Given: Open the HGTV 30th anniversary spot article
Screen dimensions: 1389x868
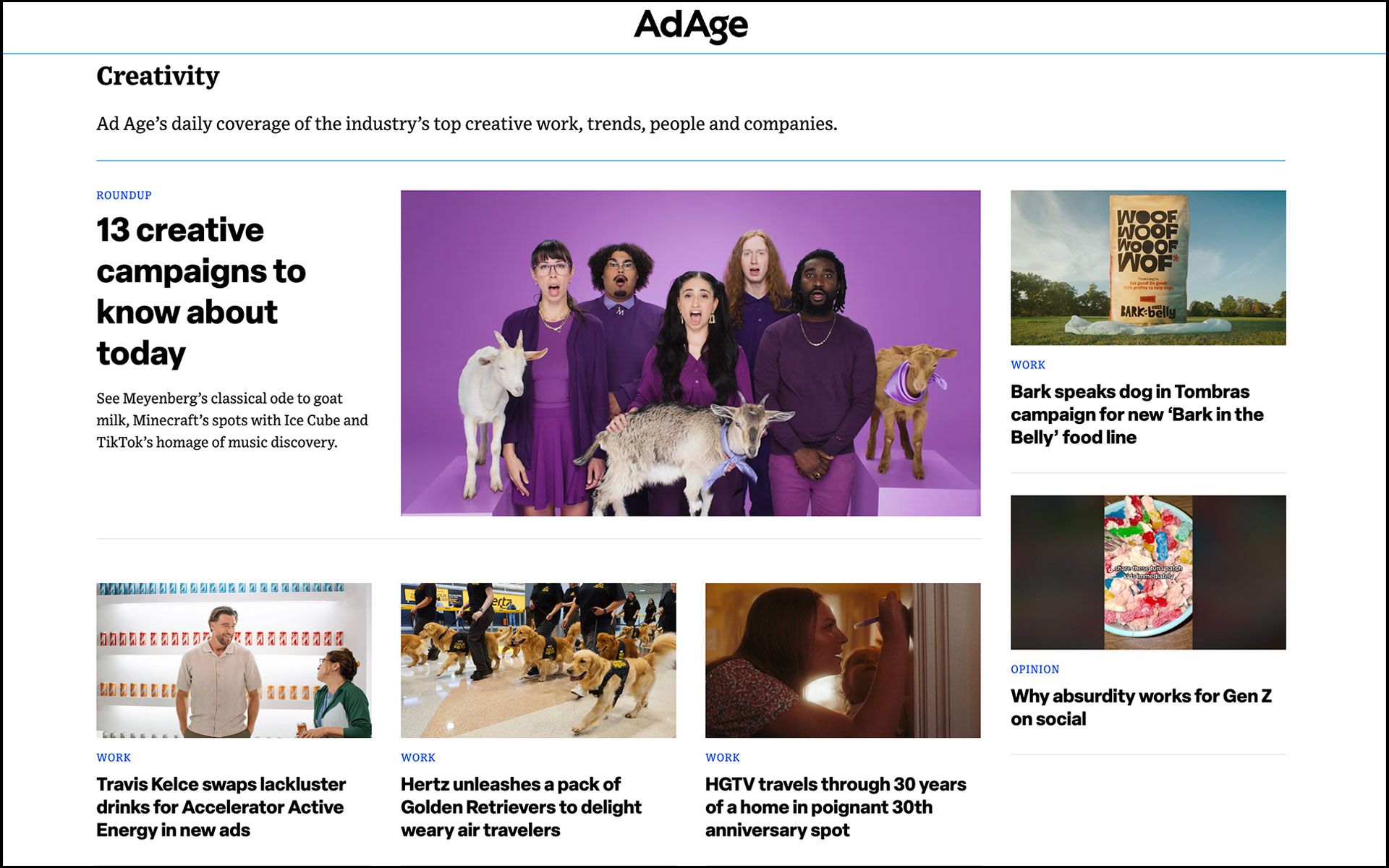Looking at the screenshot, I should pos(835,807).
